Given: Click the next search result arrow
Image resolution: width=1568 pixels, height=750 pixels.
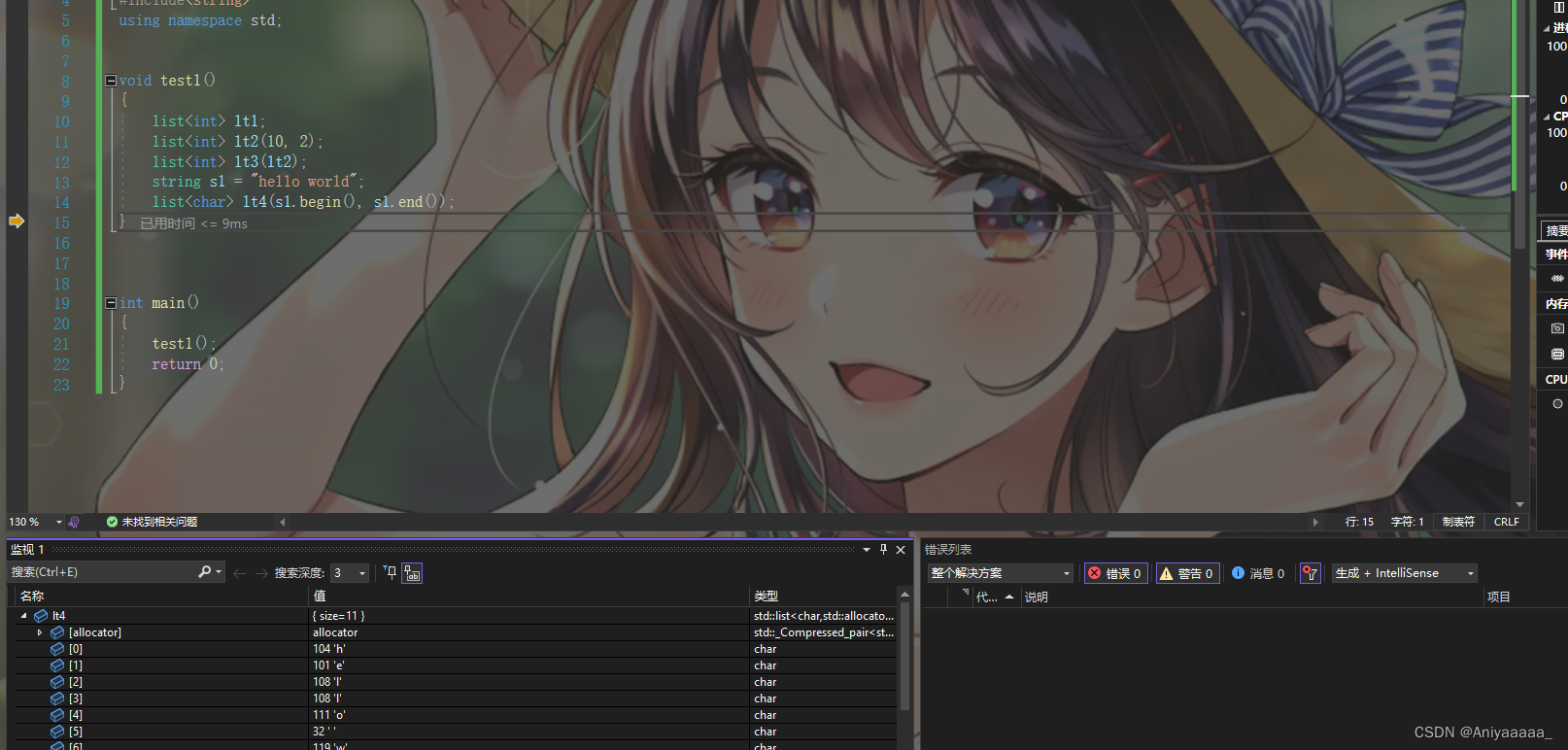Looking at the screenshot, I should coord(261,573).
